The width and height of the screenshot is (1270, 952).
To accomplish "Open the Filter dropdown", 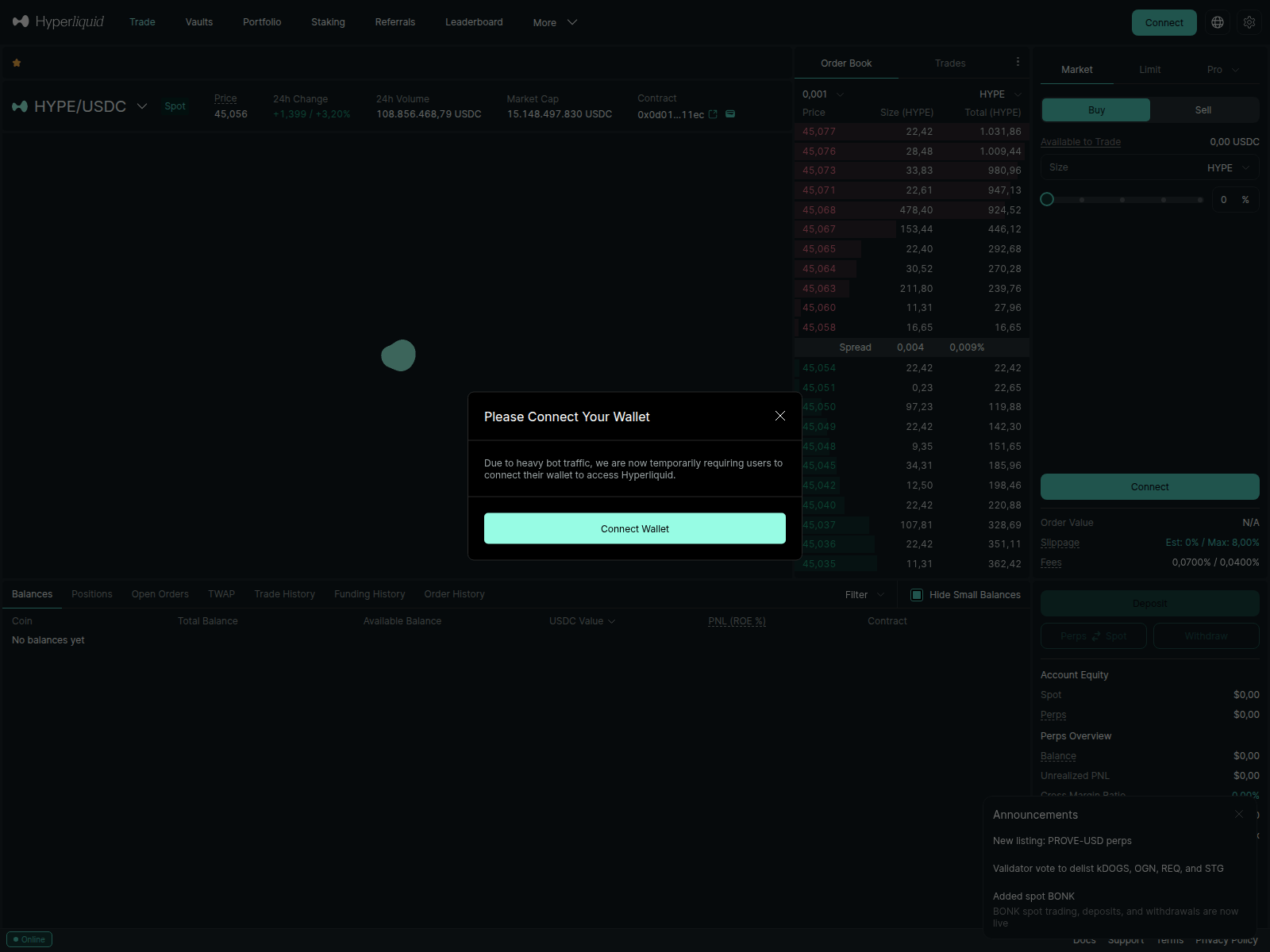I will coord(864,595).
